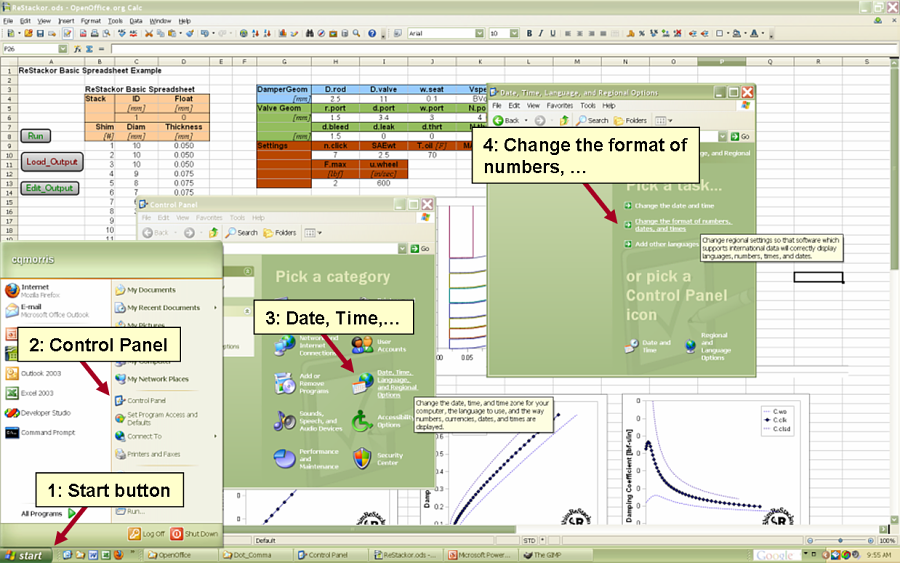Click the Save document icon in Calc toolbar

click(40, 33)
